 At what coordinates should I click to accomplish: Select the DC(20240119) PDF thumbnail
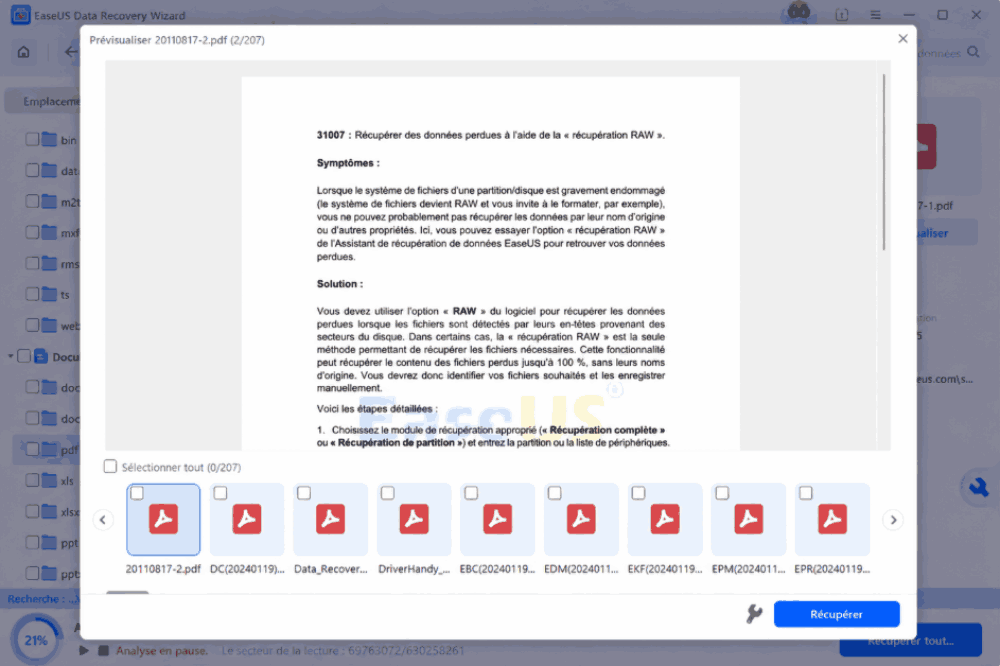(x=247, y=519)
